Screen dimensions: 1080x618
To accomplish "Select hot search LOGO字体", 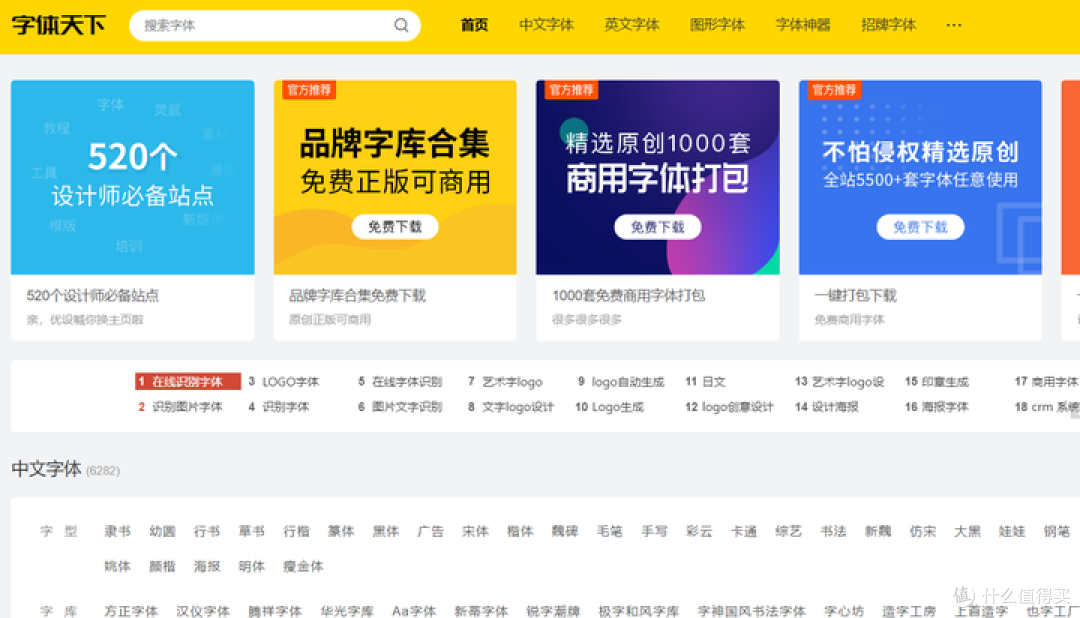I will 290,382.
